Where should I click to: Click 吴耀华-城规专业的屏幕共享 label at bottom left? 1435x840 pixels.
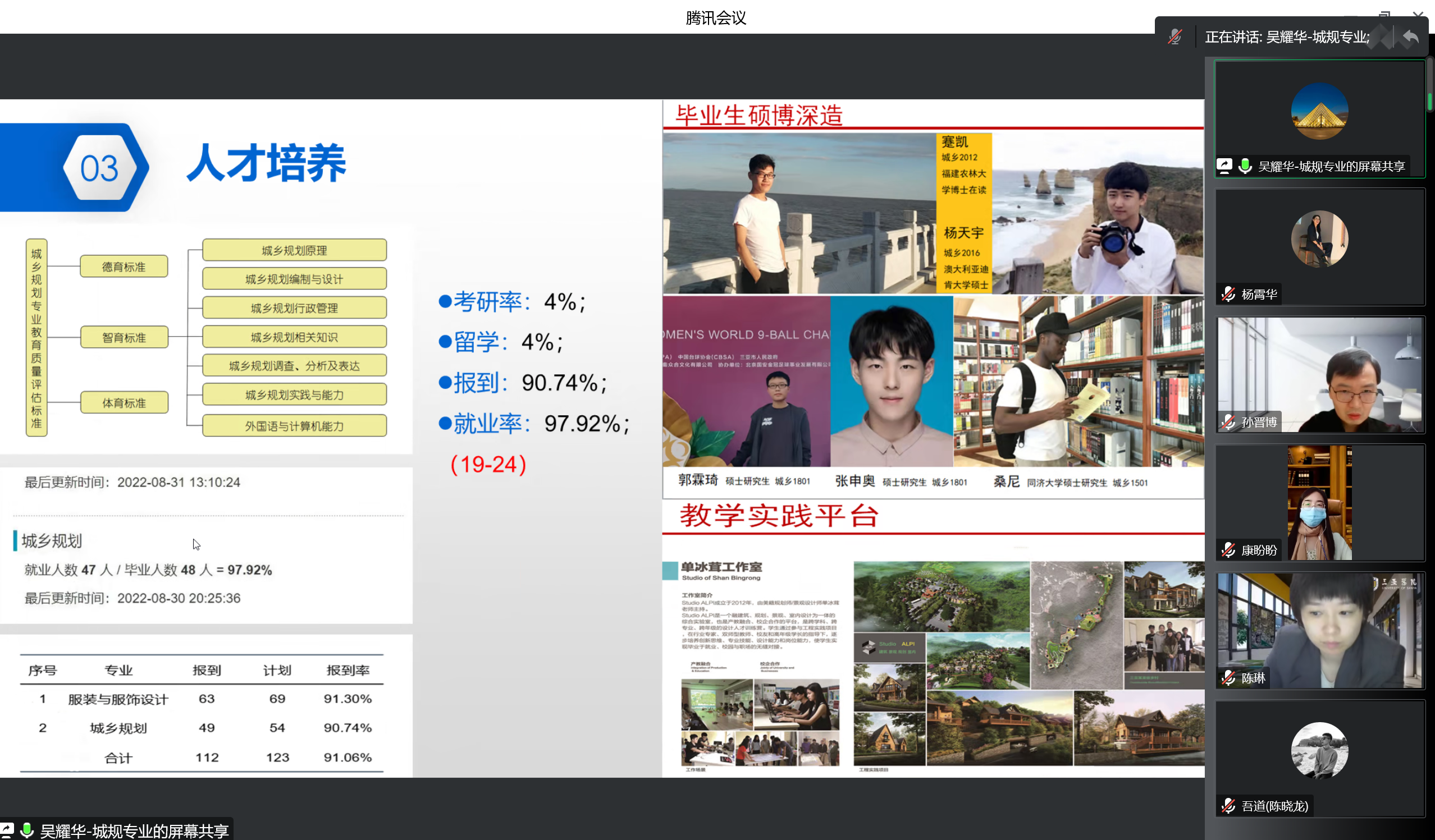coord(134,830)
